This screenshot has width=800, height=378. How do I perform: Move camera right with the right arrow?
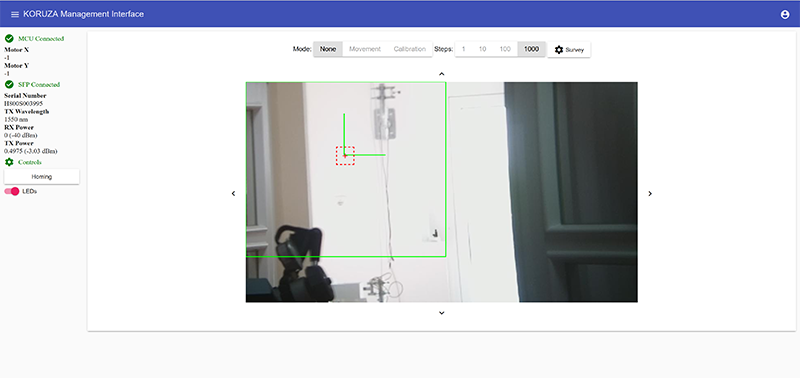coord(650,193)
